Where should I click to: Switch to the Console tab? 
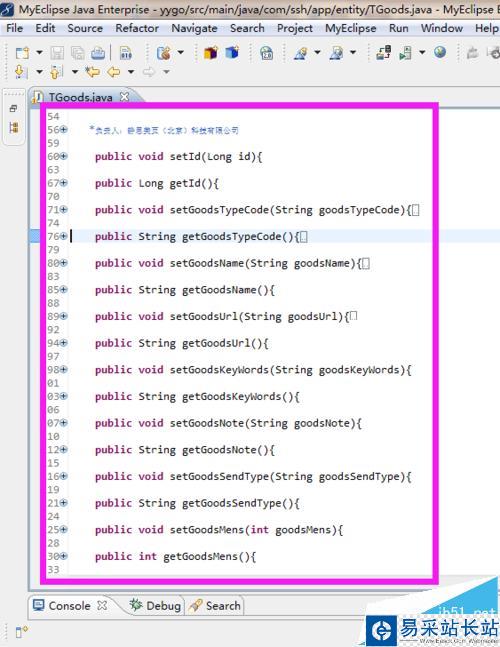(69, 606)
